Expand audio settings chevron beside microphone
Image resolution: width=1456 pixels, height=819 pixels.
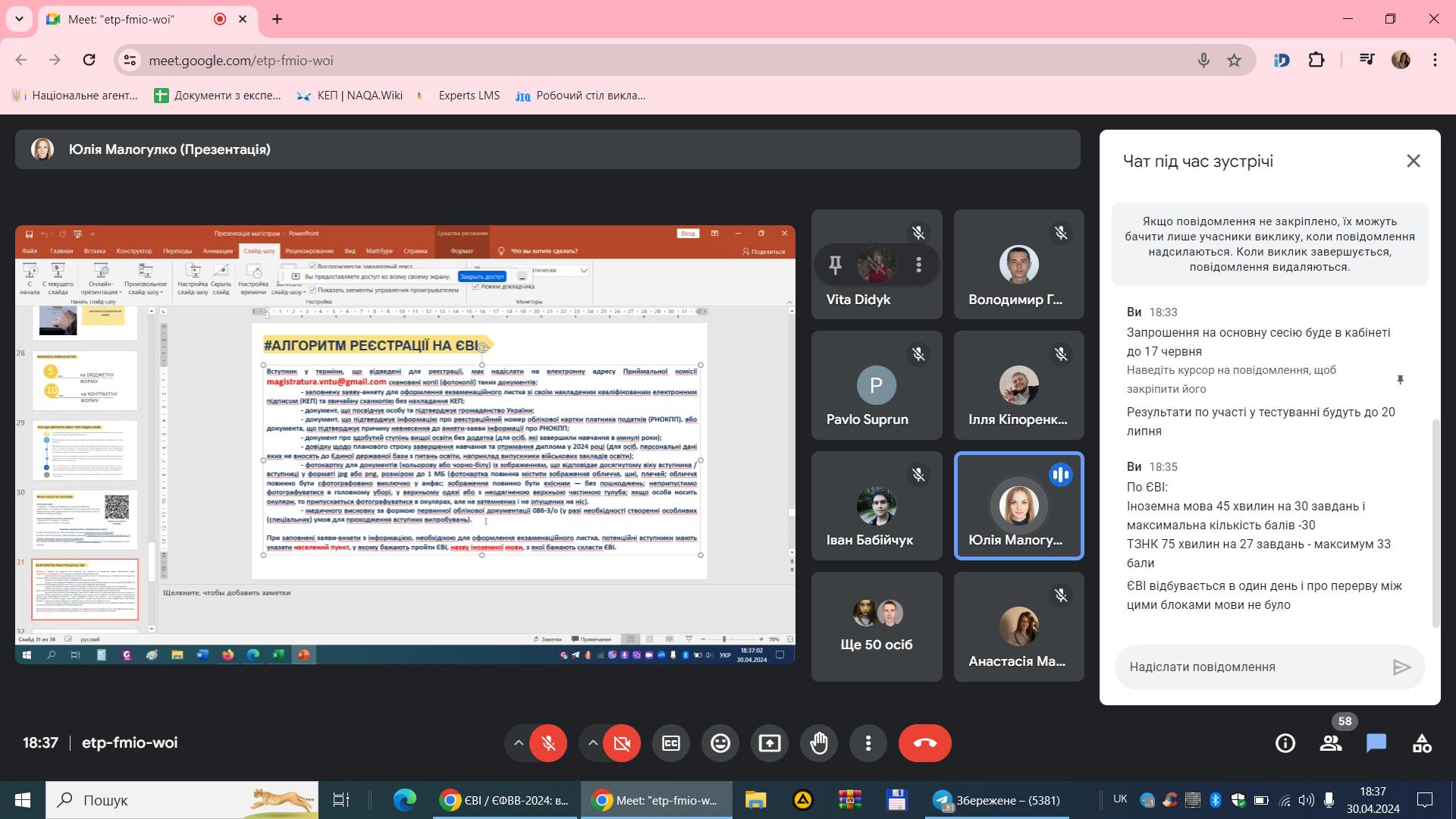tap(518, 743)
